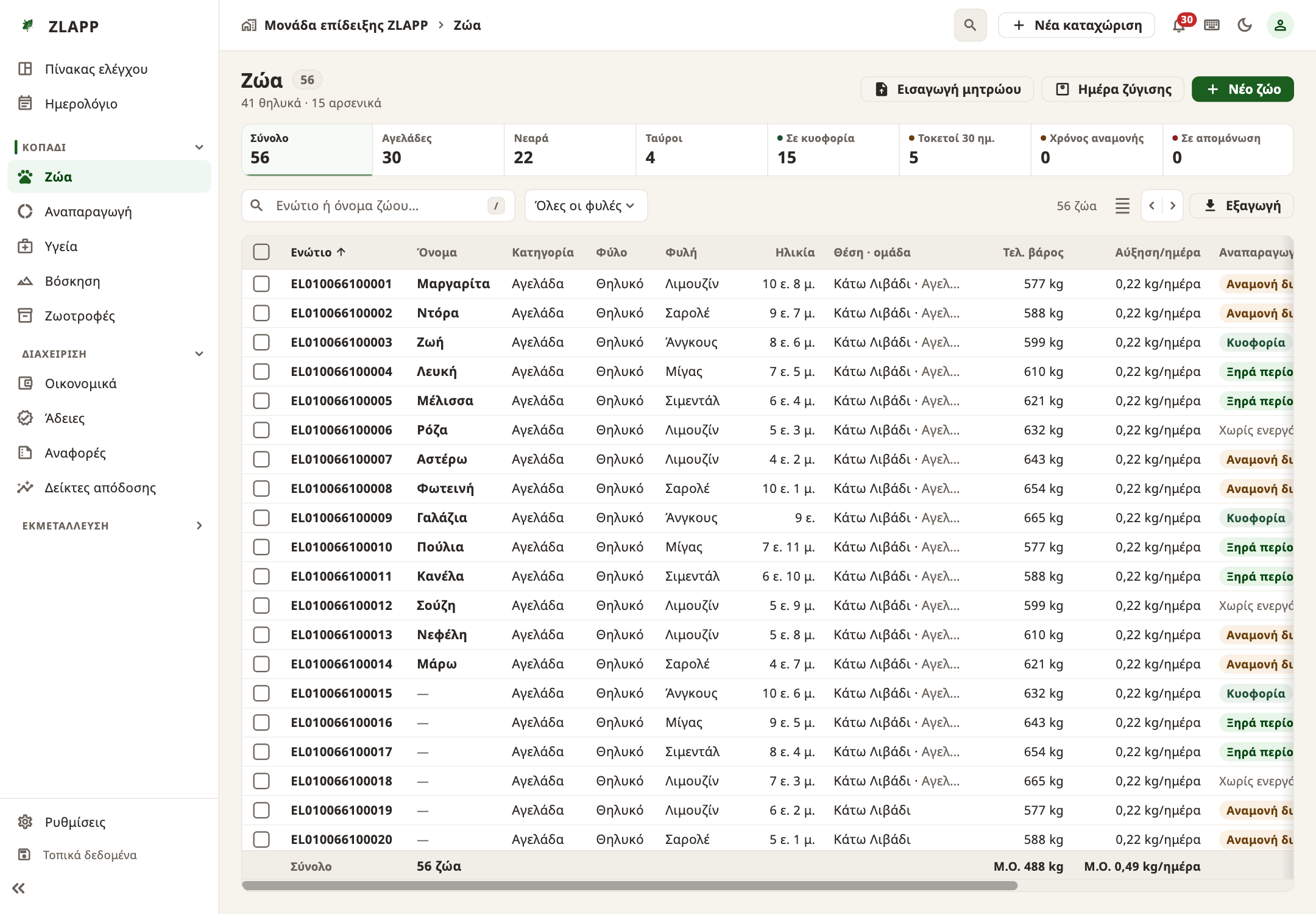Toggle dark mode moon icon
Viewport: 1316px width, 914px height.
click(1245, 25)
